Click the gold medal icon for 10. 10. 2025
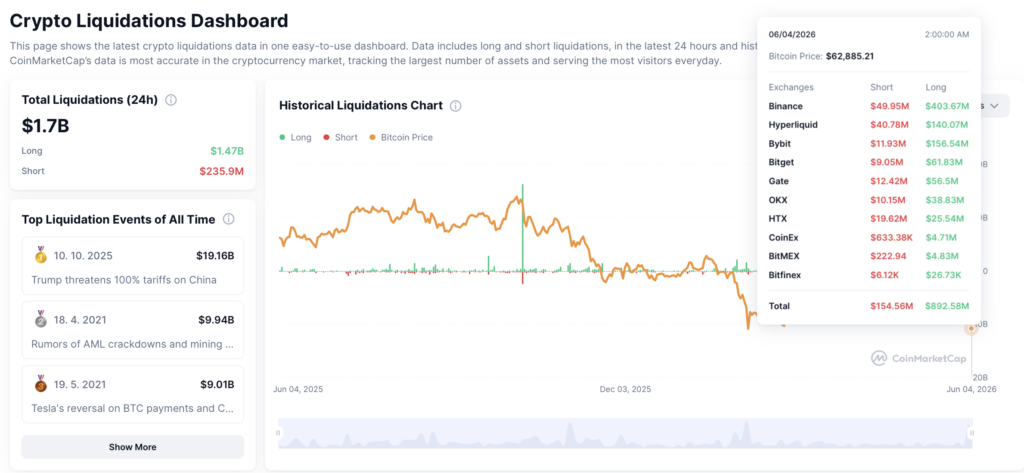The width and height of the screenshot is (1024, 473). click(x=40, y=255)
